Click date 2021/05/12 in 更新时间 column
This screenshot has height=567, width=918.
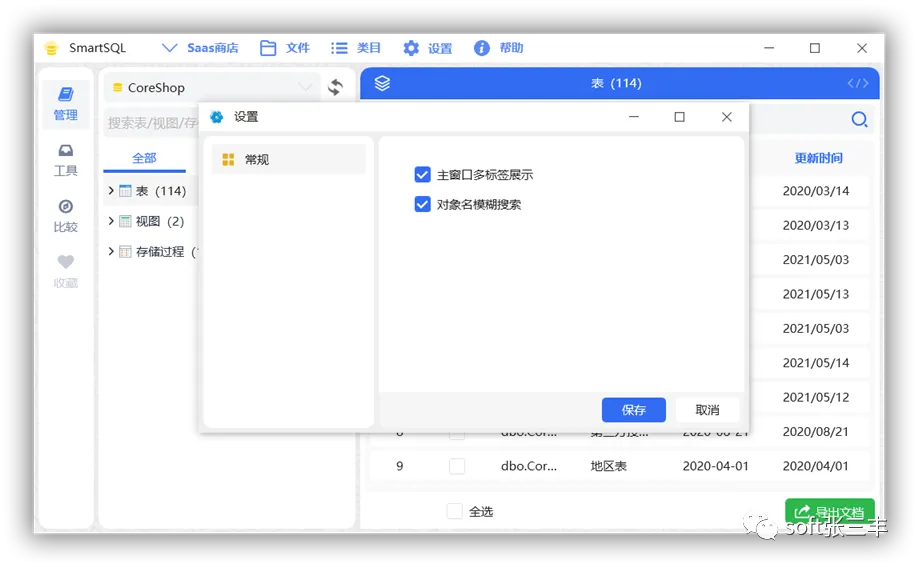click(816, 397)
